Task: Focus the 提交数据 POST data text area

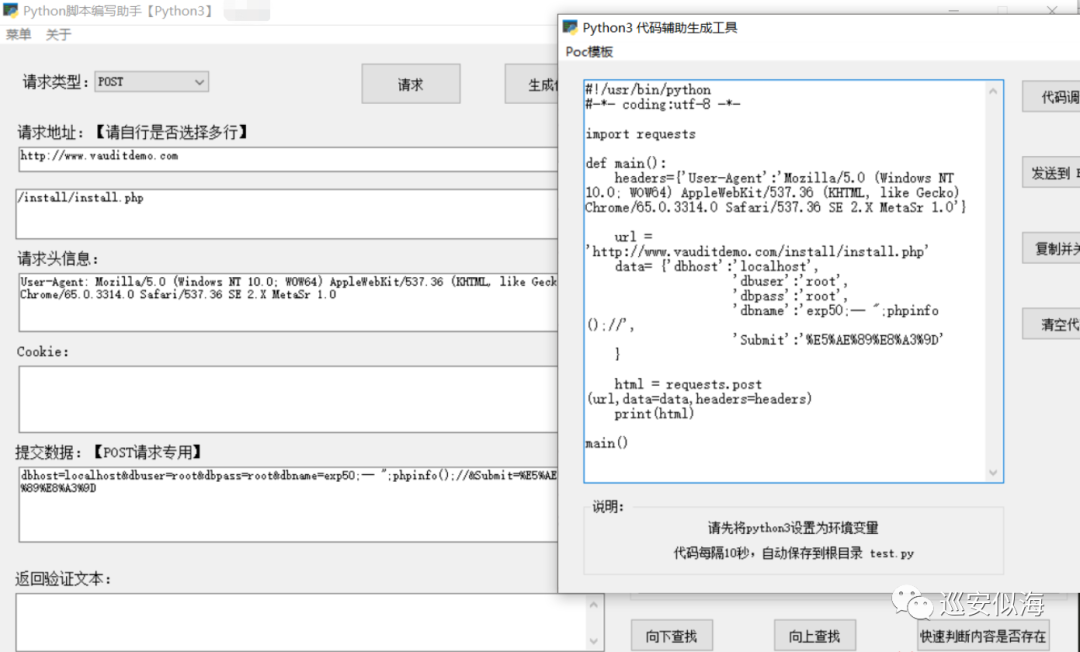Action: pos(288,504)
